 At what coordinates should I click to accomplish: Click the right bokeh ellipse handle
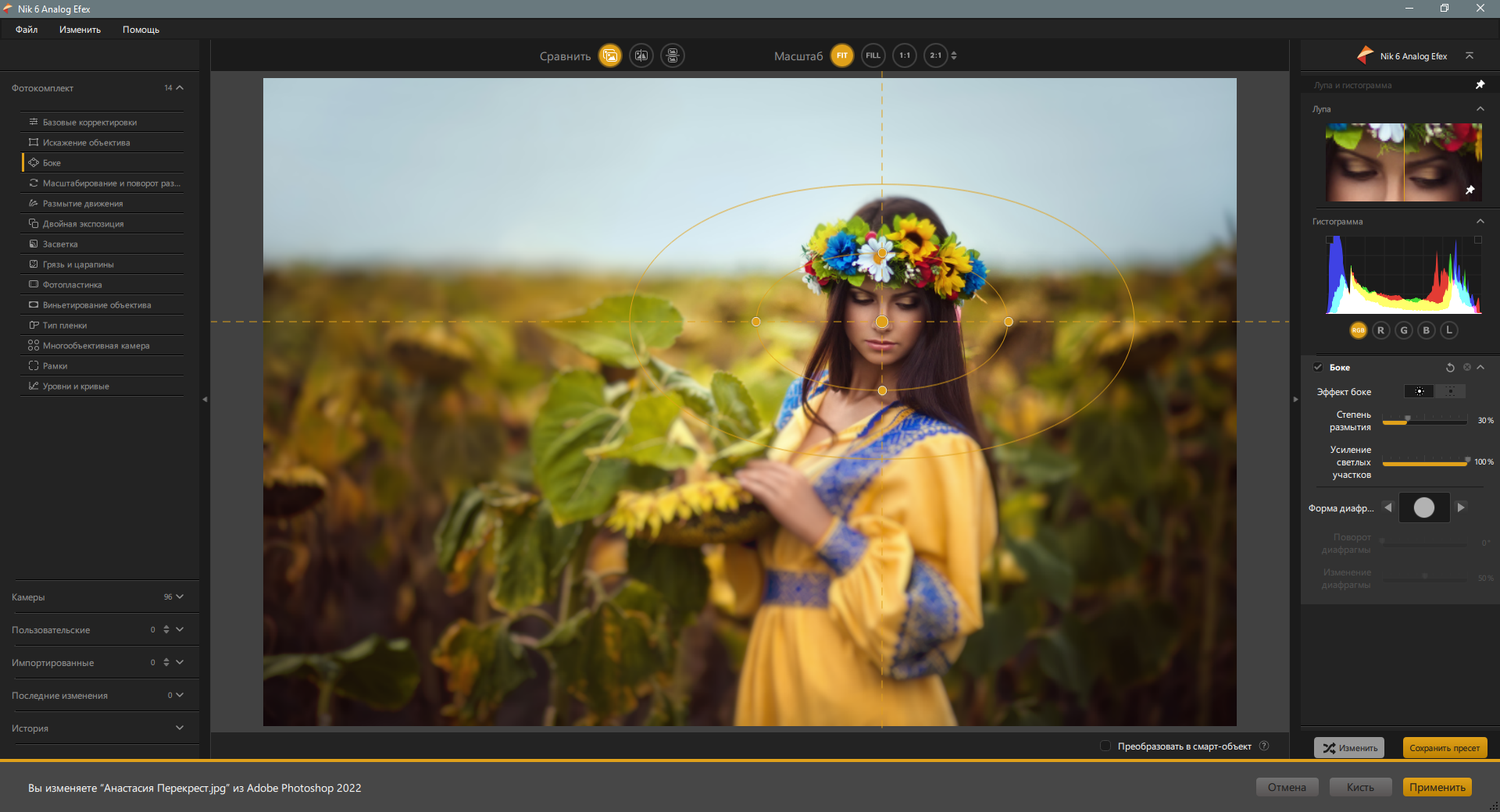click(x=1009, y=322)
